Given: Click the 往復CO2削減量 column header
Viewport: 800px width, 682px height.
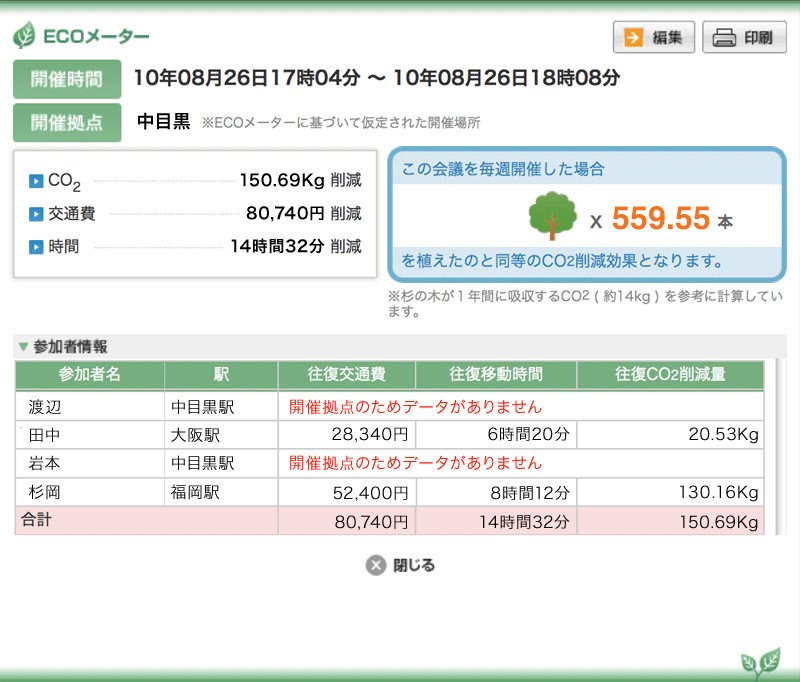Looking at the screenshot, I should (670, 375).
